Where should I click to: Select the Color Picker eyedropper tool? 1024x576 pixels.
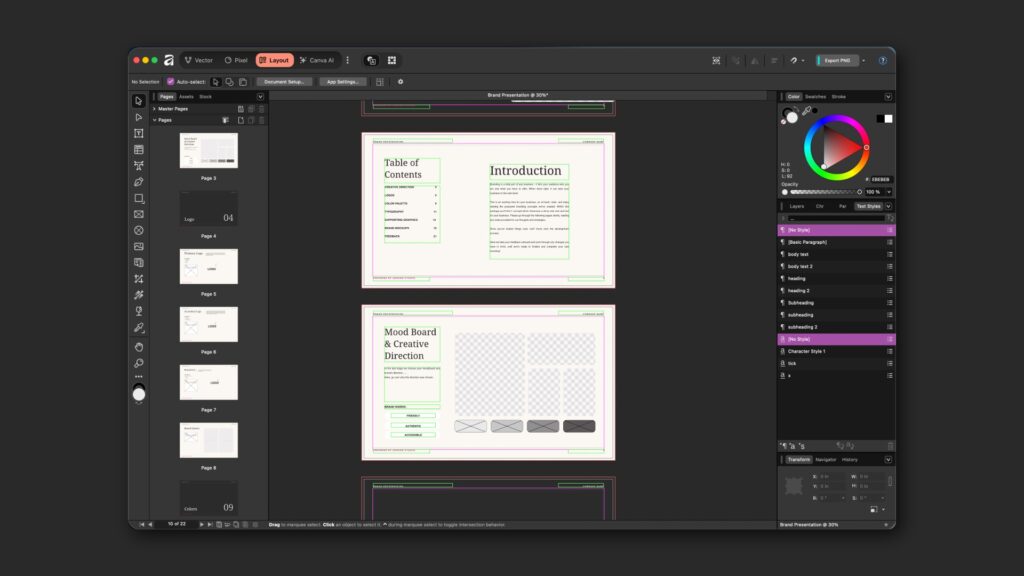point(138,328)
